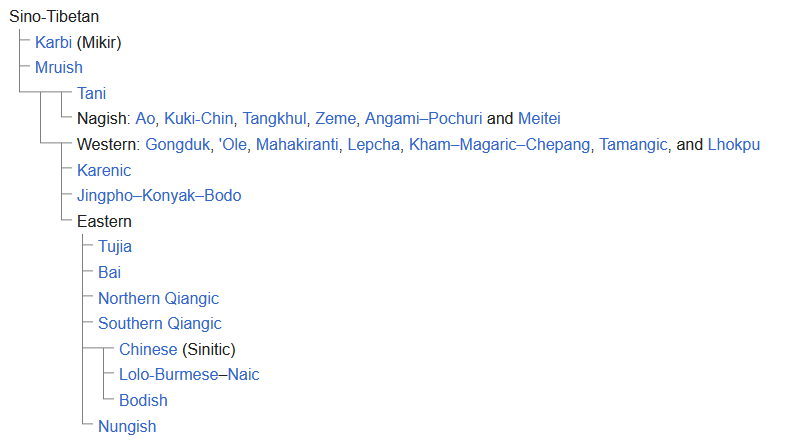Open the Tani branch link
This screenshot has height=446, width=797.
91,94
